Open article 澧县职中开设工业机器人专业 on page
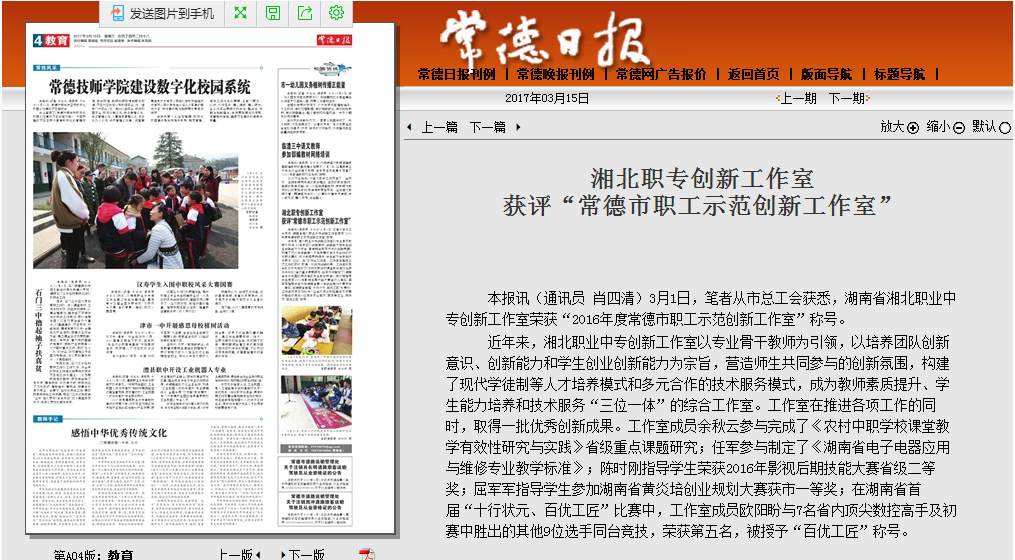Screen dimensions: 1015x560 tap(184, 370)
